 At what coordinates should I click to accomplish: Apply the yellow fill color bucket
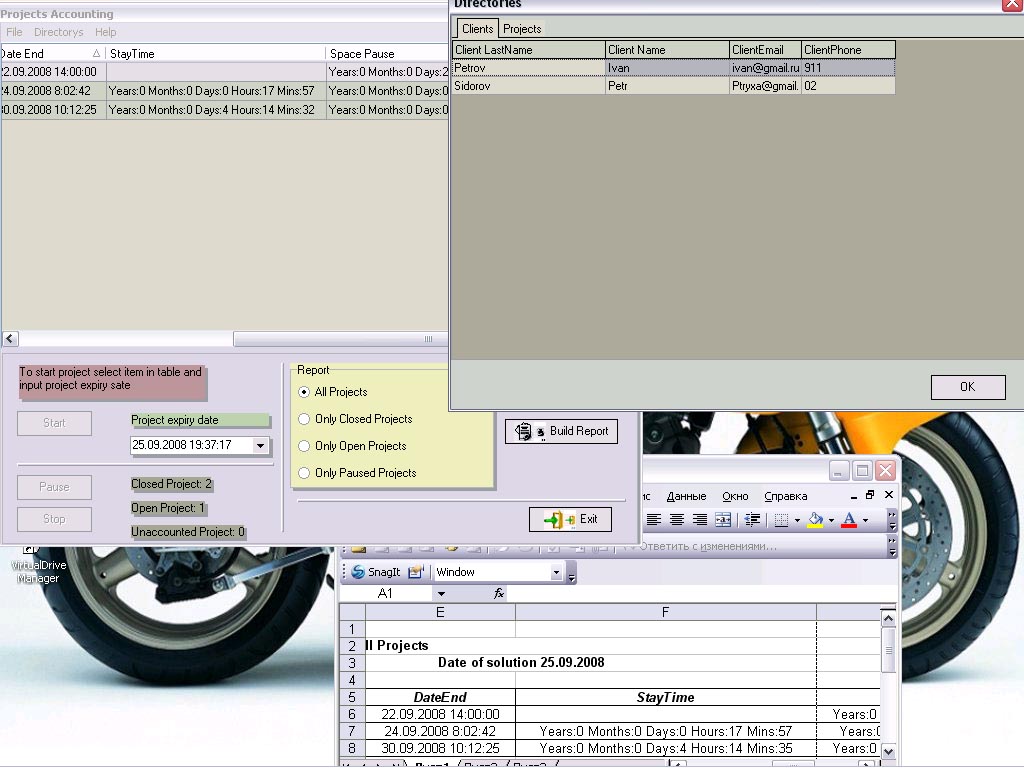tap(815, 520)
